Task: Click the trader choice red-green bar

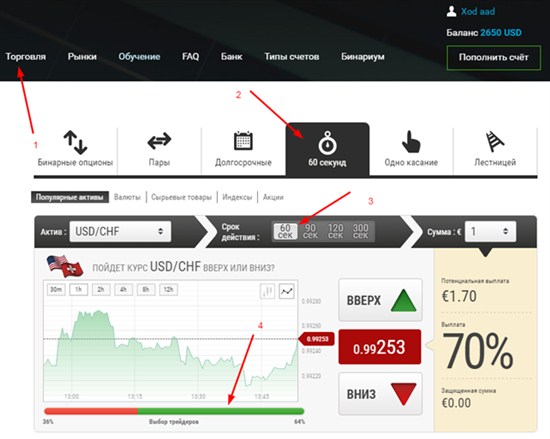Action: 174,411
